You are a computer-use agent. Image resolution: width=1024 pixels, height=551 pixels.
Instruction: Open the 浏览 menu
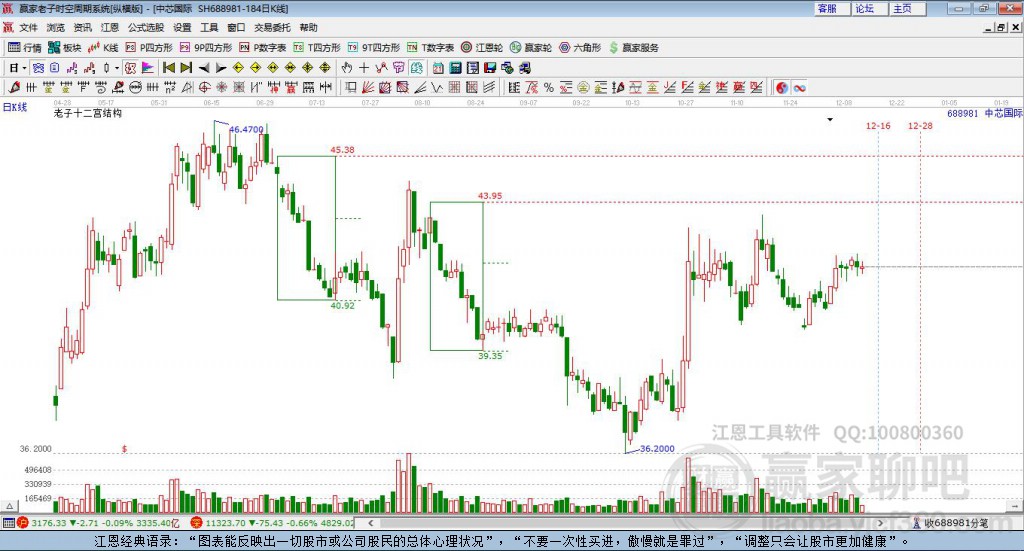point(56,27)
